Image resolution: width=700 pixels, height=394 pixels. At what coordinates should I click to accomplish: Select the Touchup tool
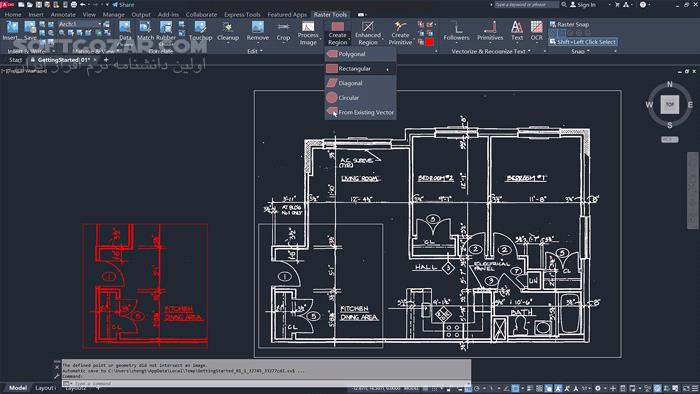click(200, 30)
